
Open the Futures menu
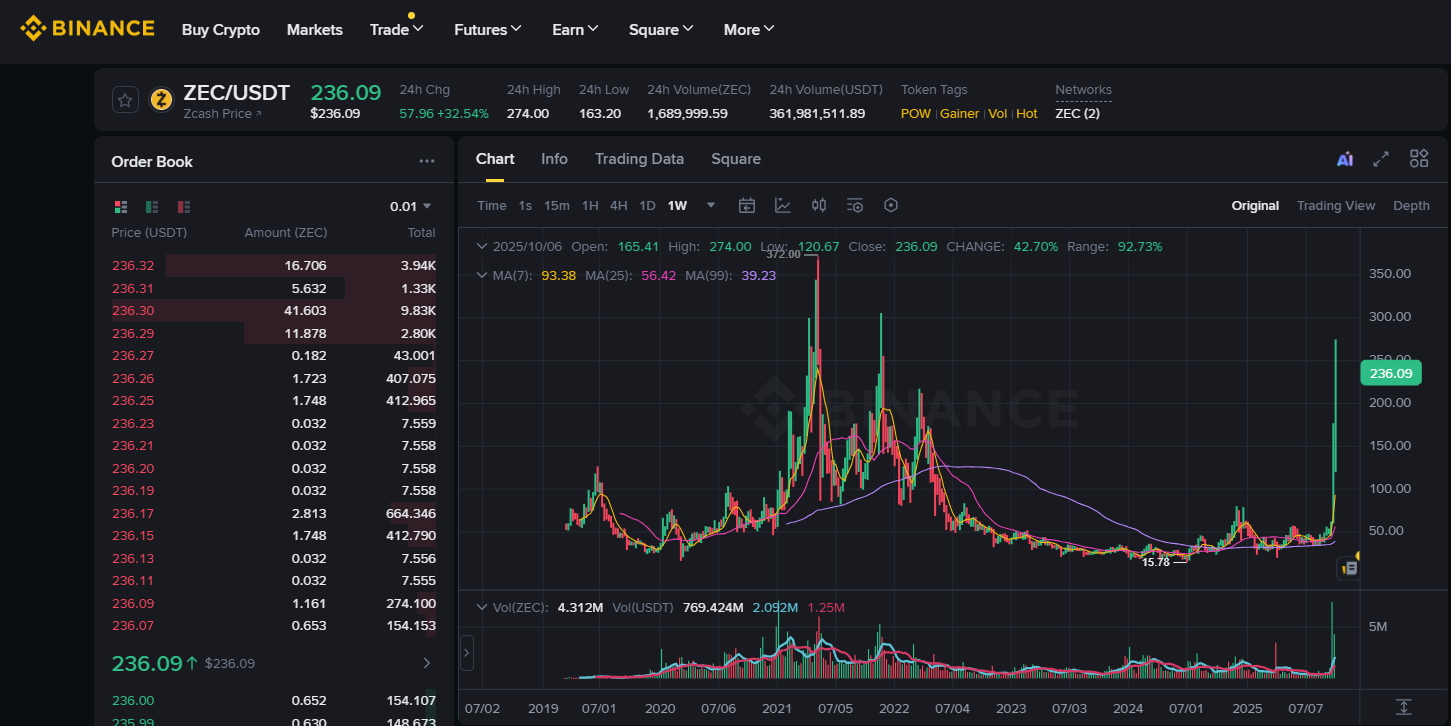(487, 30)
